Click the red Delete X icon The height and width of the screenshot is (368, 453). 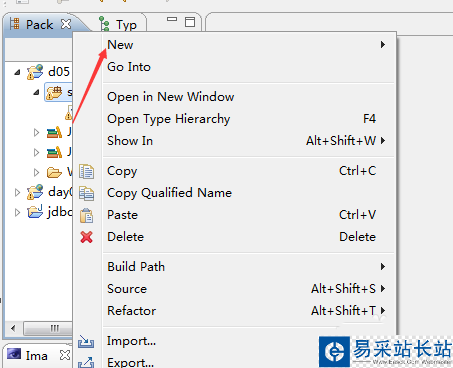pyautogui.click(x=87, y=237)
